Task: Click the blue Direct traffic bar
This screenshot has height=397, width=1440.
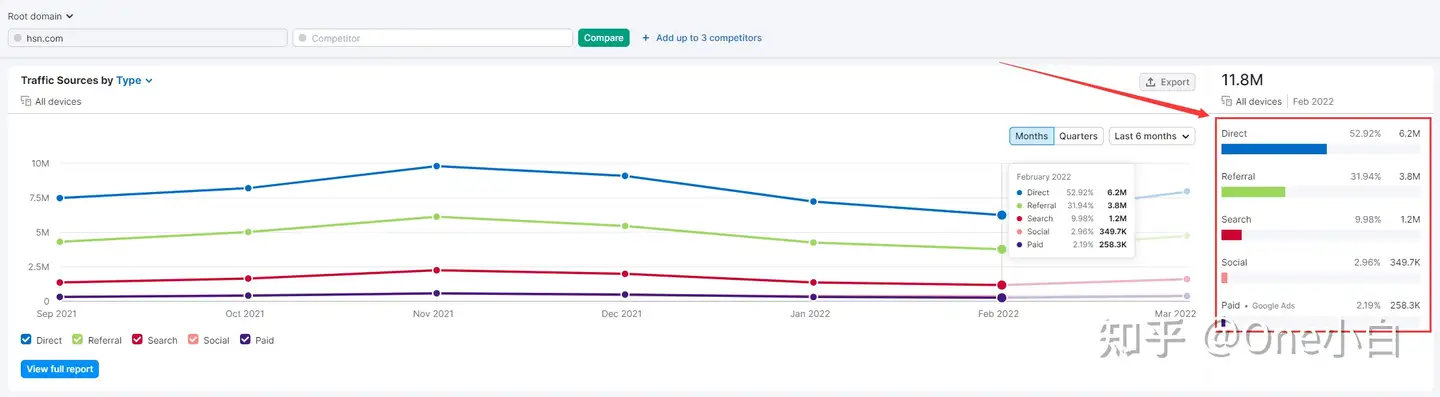Action: (x=1274, y=149)
